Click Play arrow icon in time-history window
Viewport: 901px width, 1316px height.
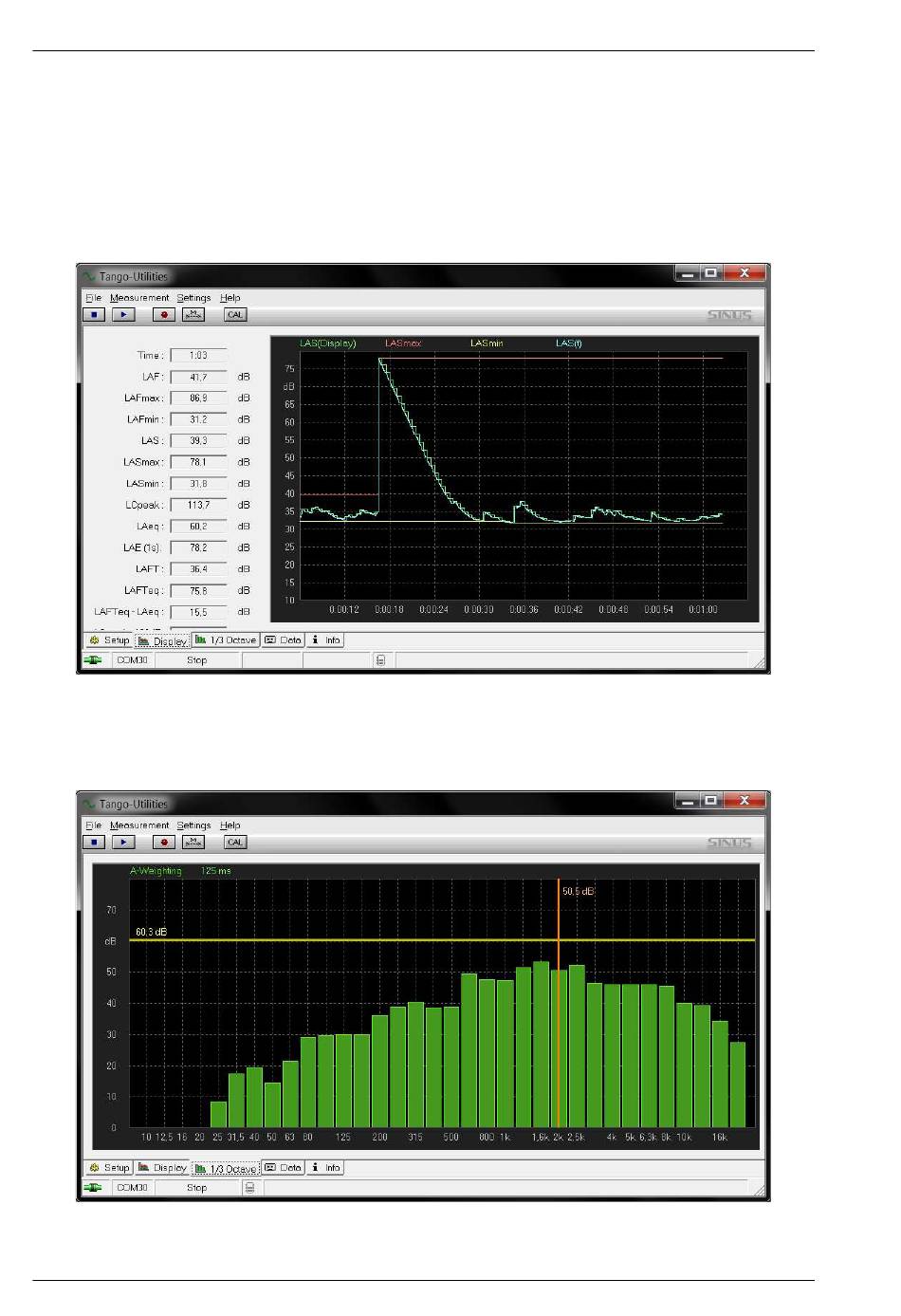[x=123, y=315]
